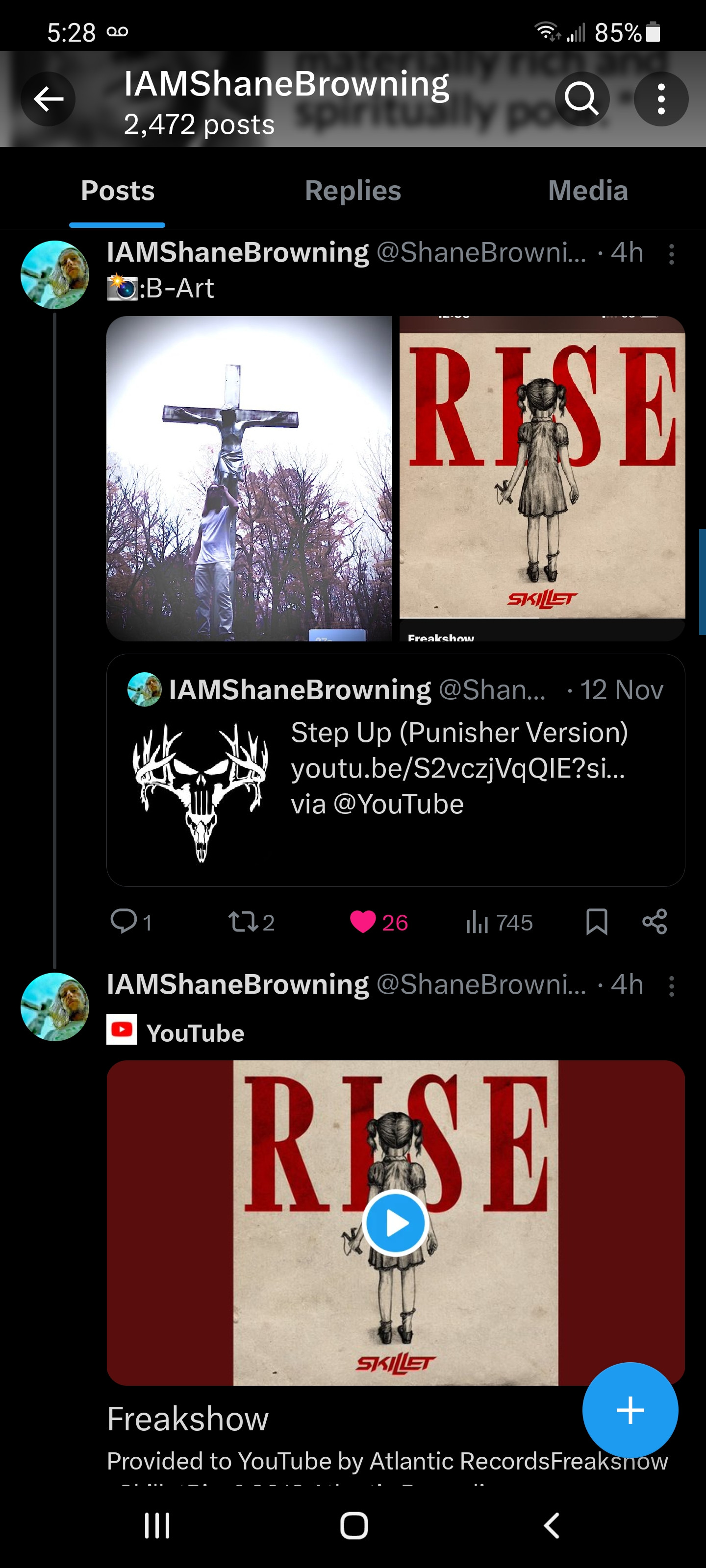
Task: Unlike the post with 26 likes
Action: (x=378, y=922)
